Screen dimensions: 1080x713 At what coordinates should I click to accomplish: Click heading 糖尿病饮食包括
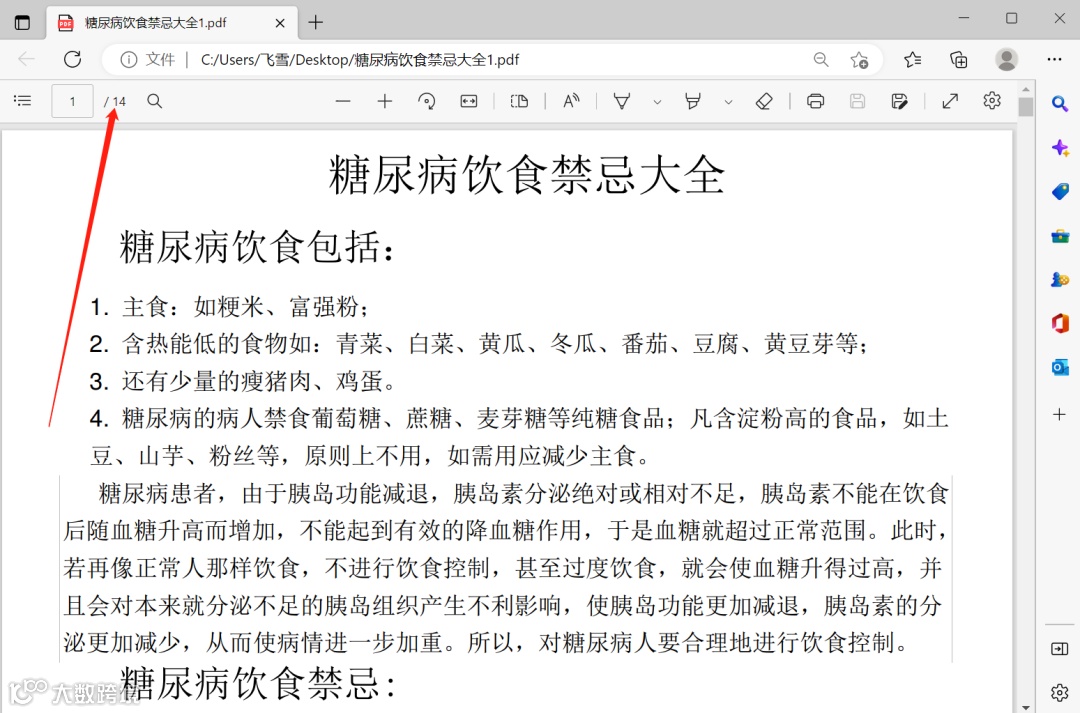258,247
